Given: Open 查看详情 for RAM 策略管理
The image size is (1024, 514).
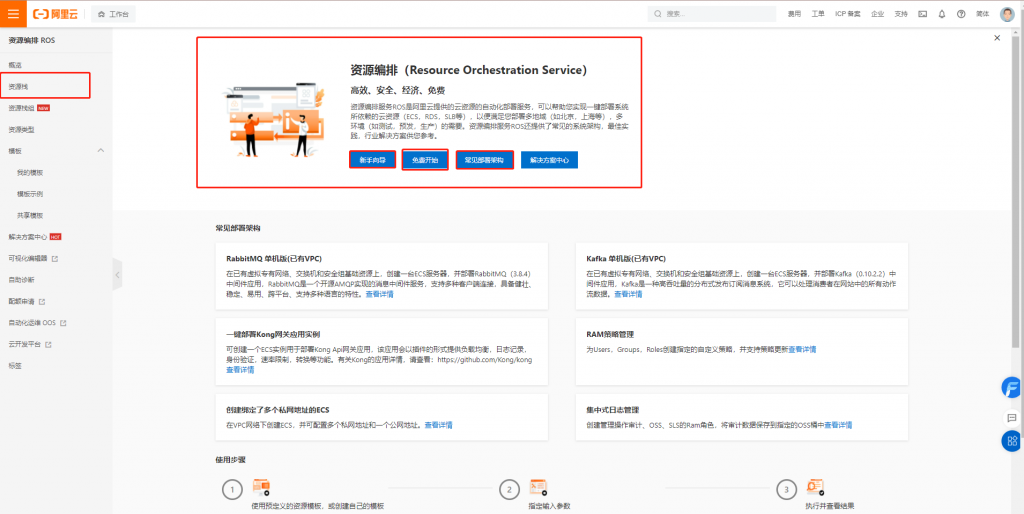Looking at the screenshot, I should click(x=802, y=349).
